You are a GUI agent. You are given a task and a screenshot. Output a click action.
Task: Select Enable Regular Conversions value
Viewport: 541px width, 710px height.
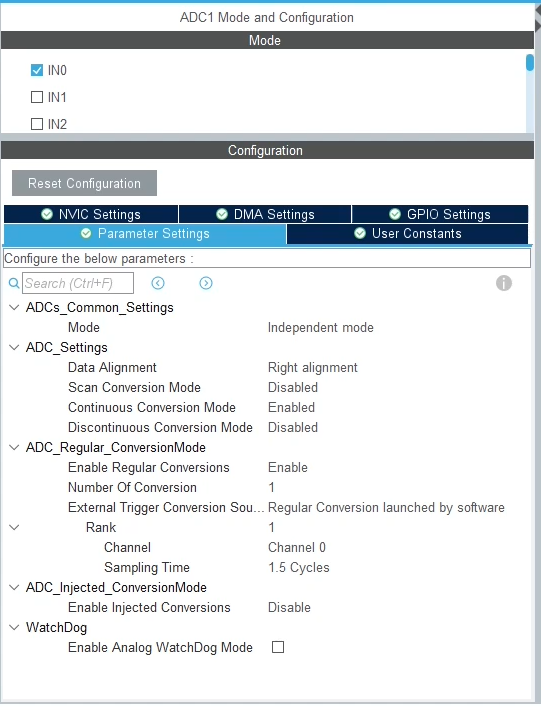pyautogui.click(x=288, y=467)
